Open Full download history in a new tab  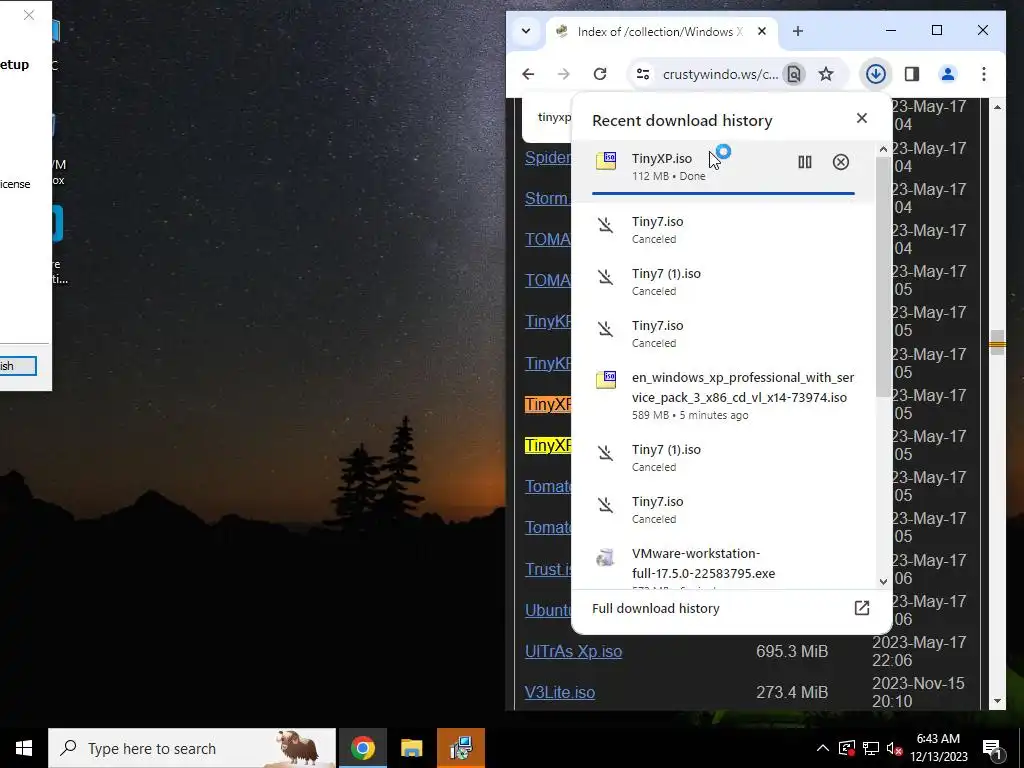pos(861,608)
